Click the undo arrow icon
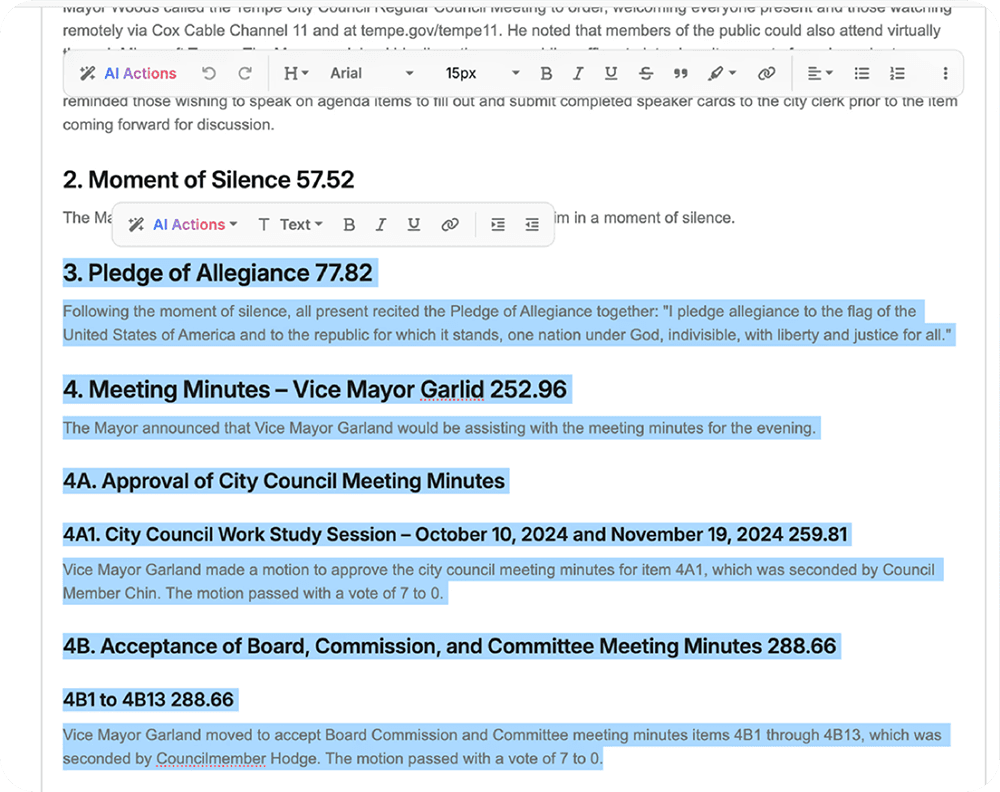The width and height of the screenshot is (1000, 792). pyautogui.click(x=209, y=73)
